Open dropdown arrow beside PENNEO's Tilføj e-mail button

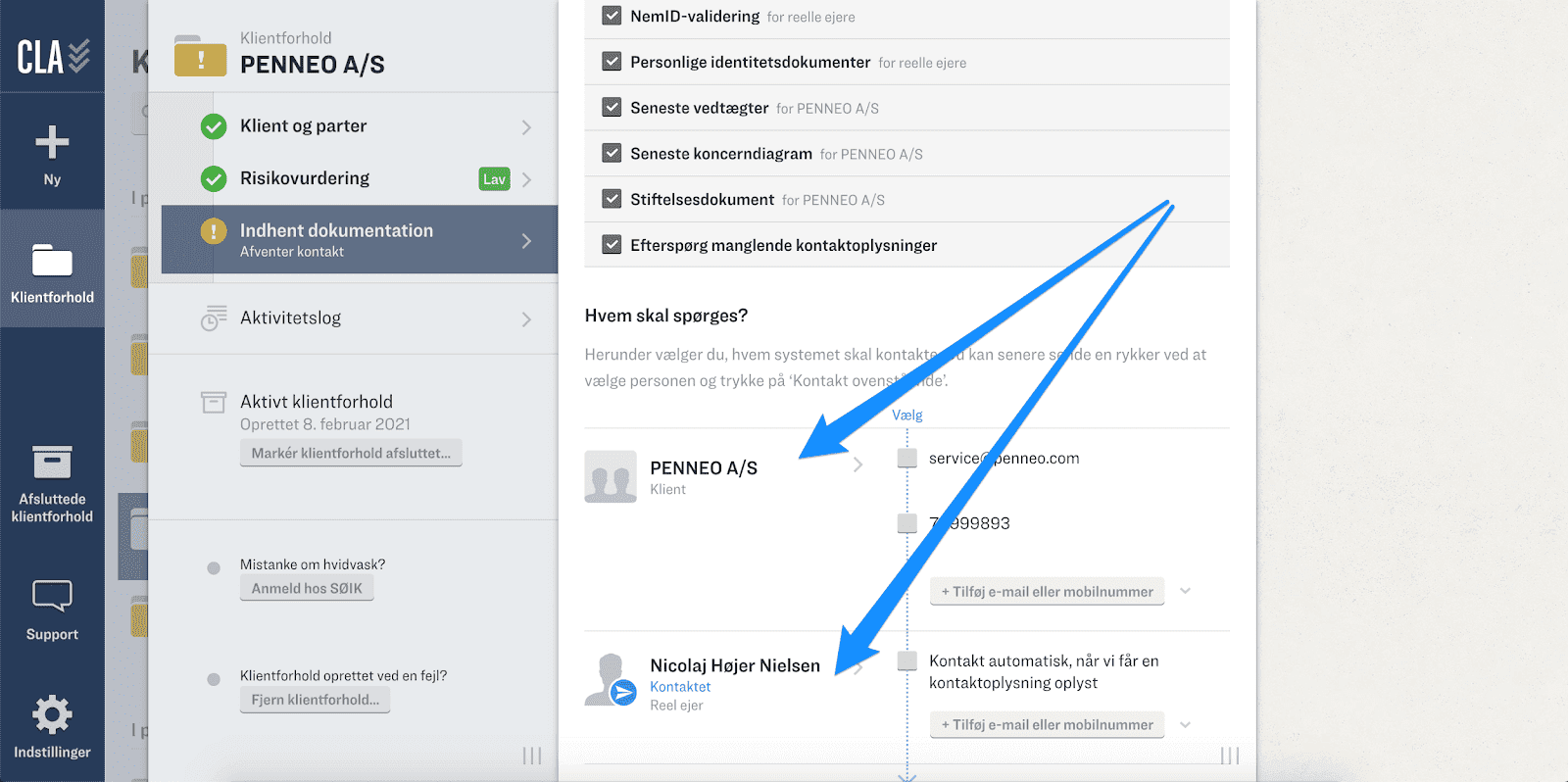pos(1185,591)
